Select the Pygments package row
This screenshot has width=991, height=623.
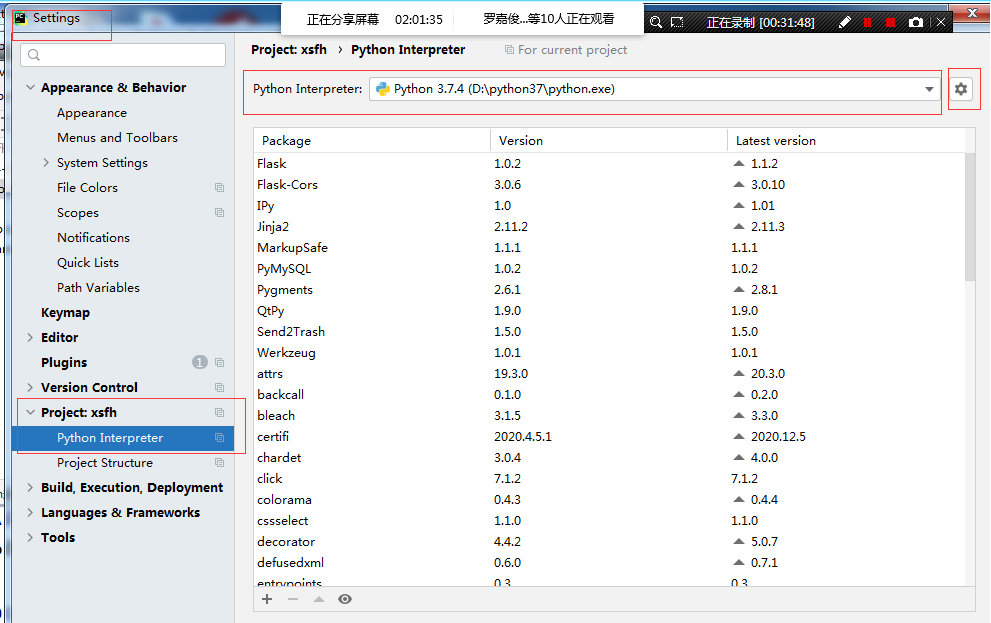(x=610, y=289)
